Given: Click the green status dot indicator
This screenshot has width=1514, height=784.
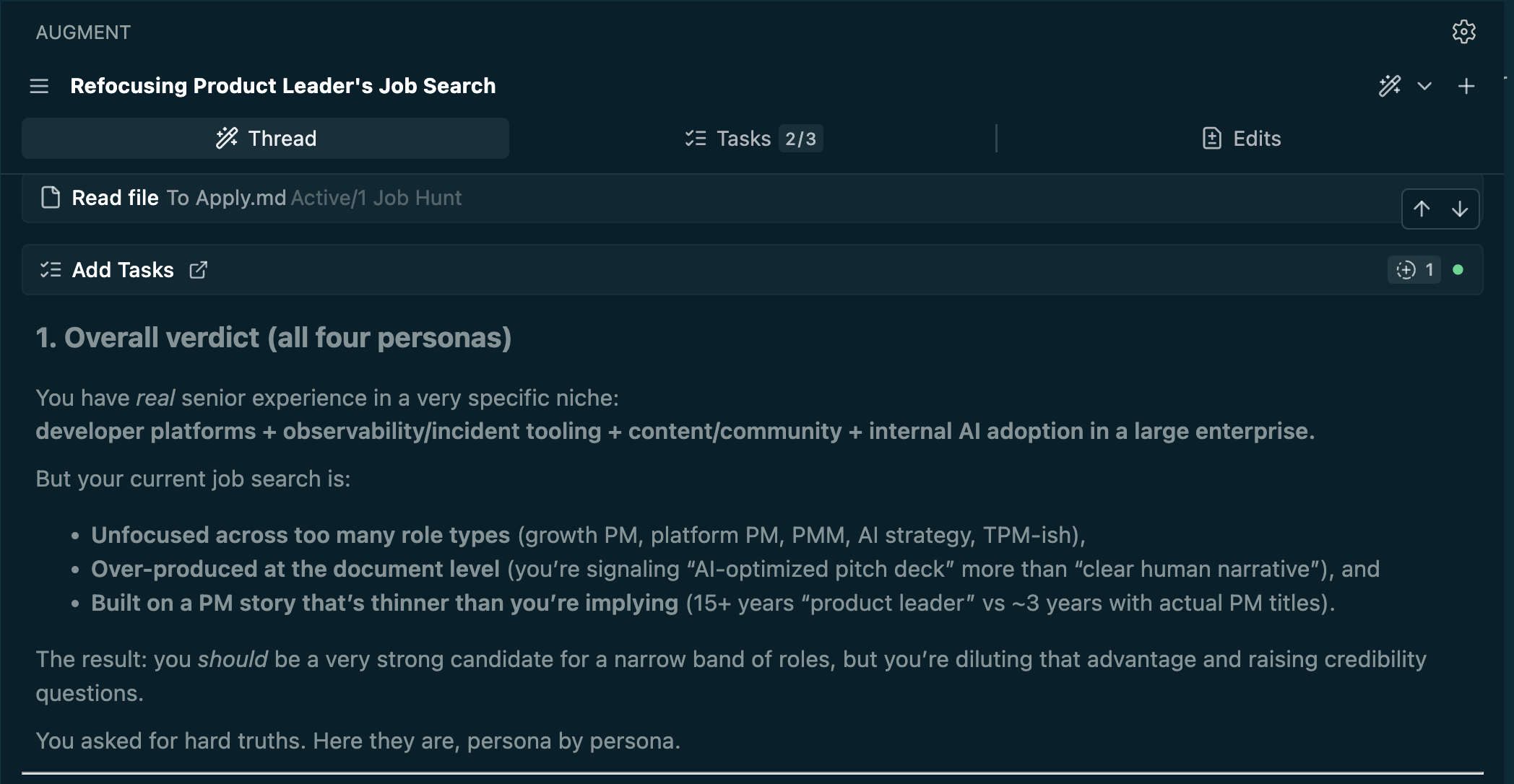Looking at the screenshot, I should [1458, 270].
